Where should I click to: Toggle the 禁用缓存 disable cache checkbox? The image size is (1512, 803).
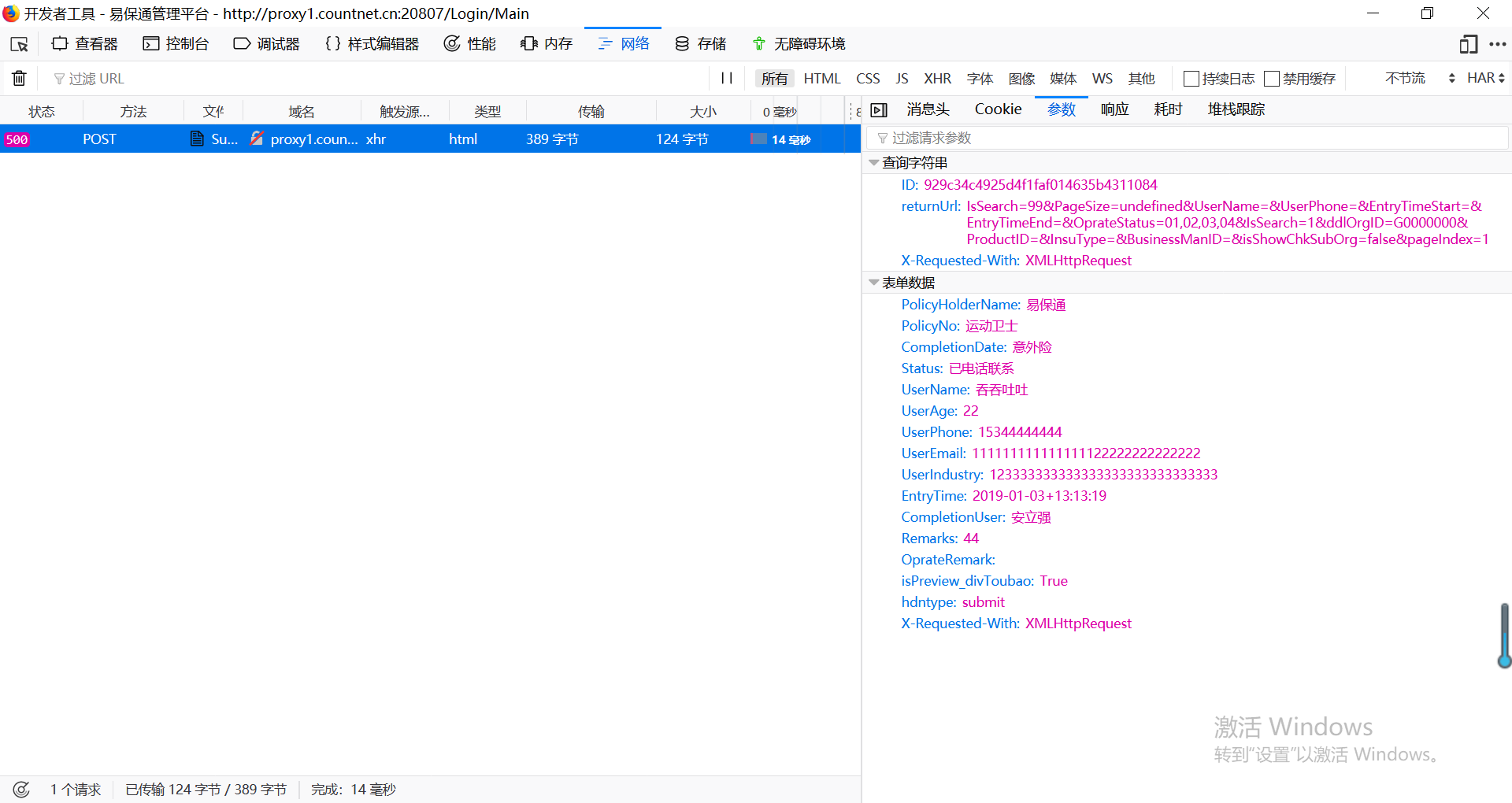tap(1272, 79)
